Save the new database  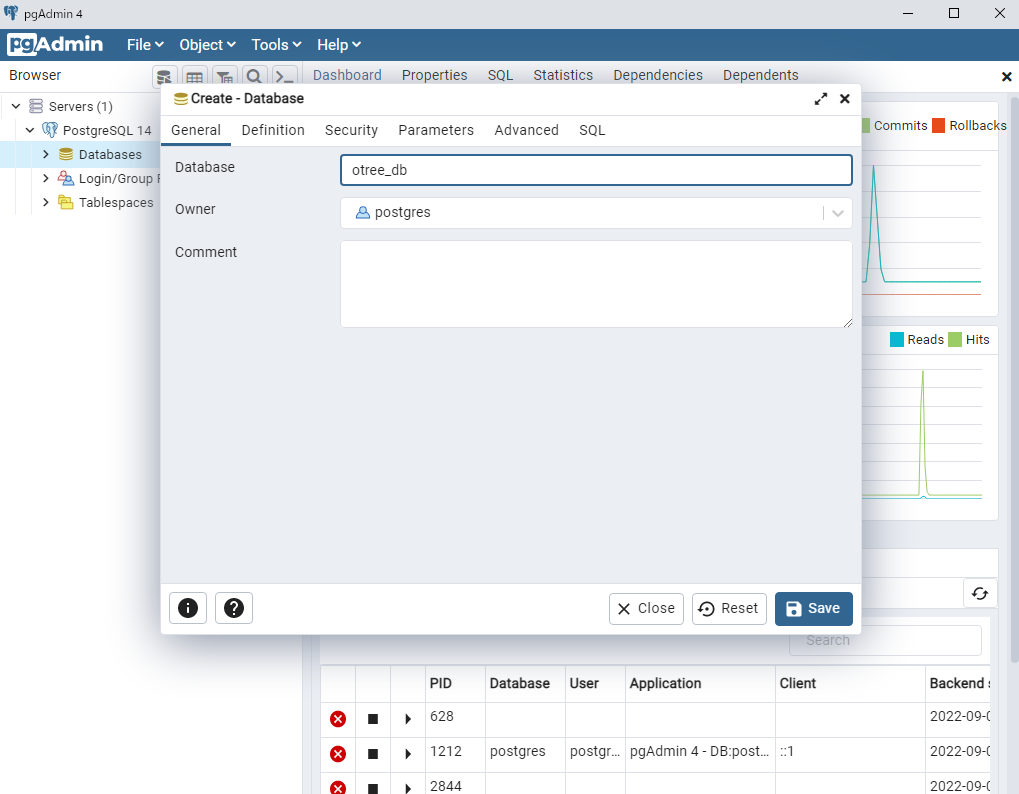click(x=814, y=609)
